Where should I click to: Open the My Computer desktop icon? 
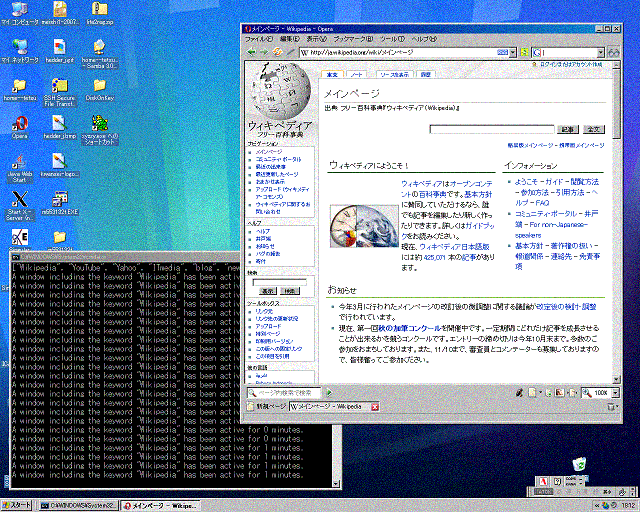tap(18, 8)
